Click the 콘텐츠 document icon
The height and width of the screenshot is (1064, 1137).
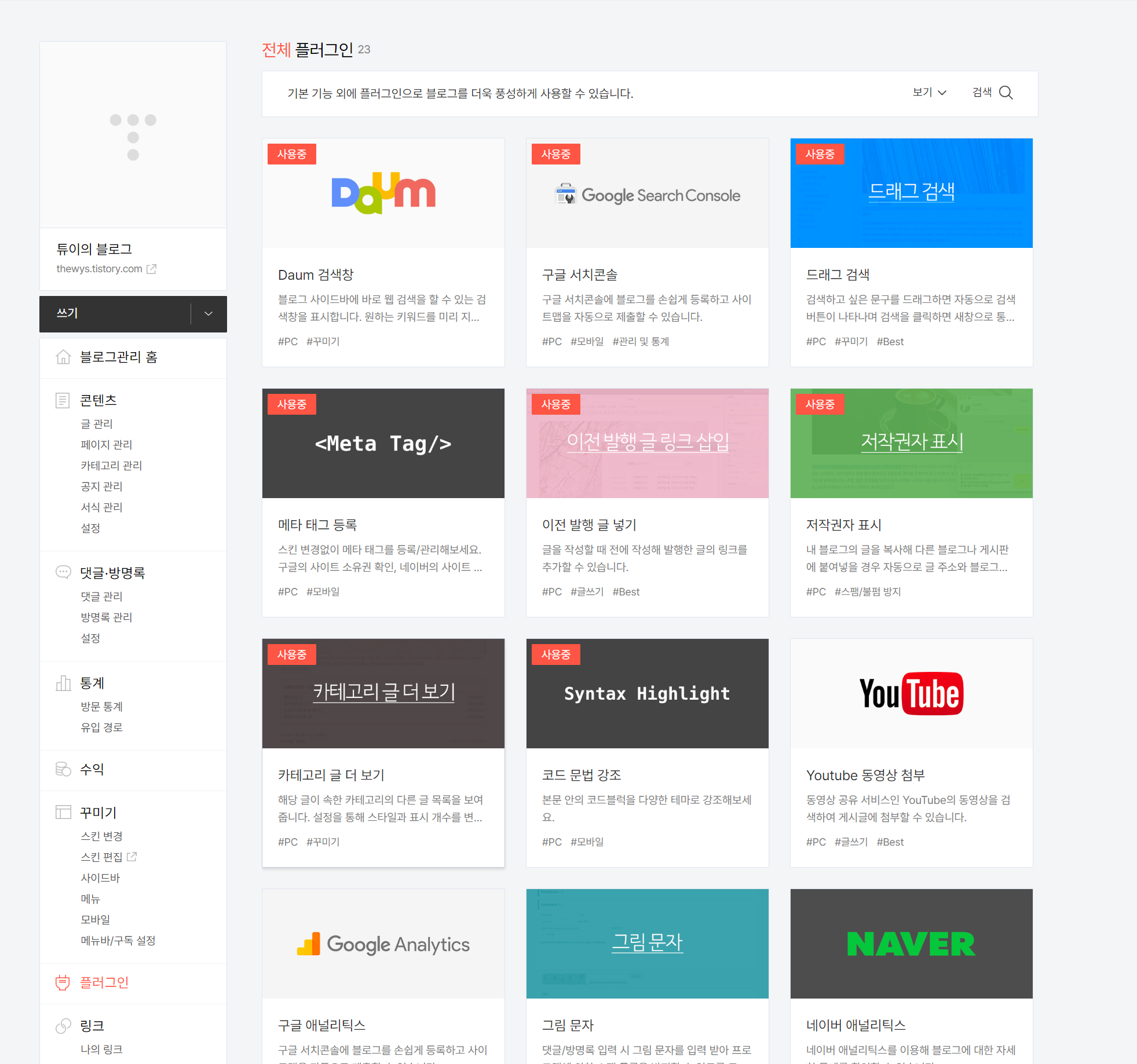63,400
